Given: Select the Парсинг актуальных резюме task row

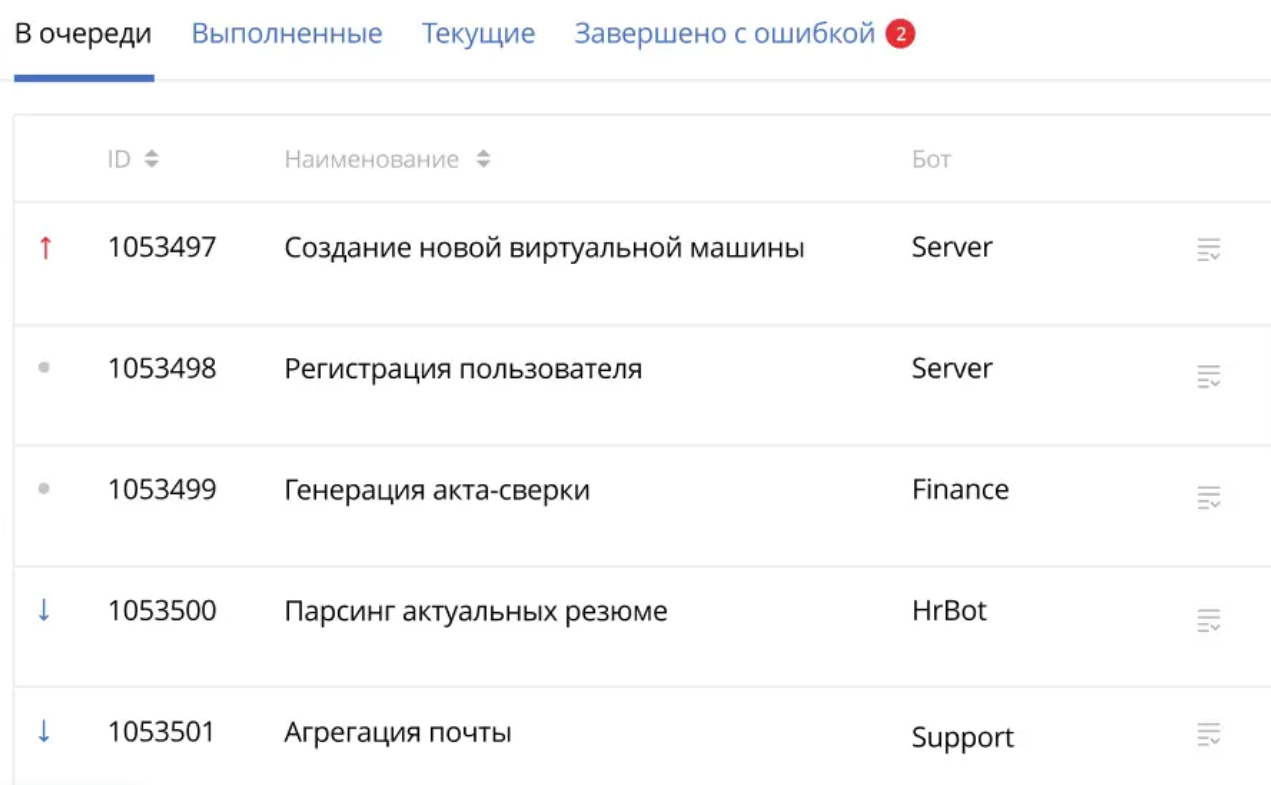Looking at the screenshot, I should pos(475,611).
